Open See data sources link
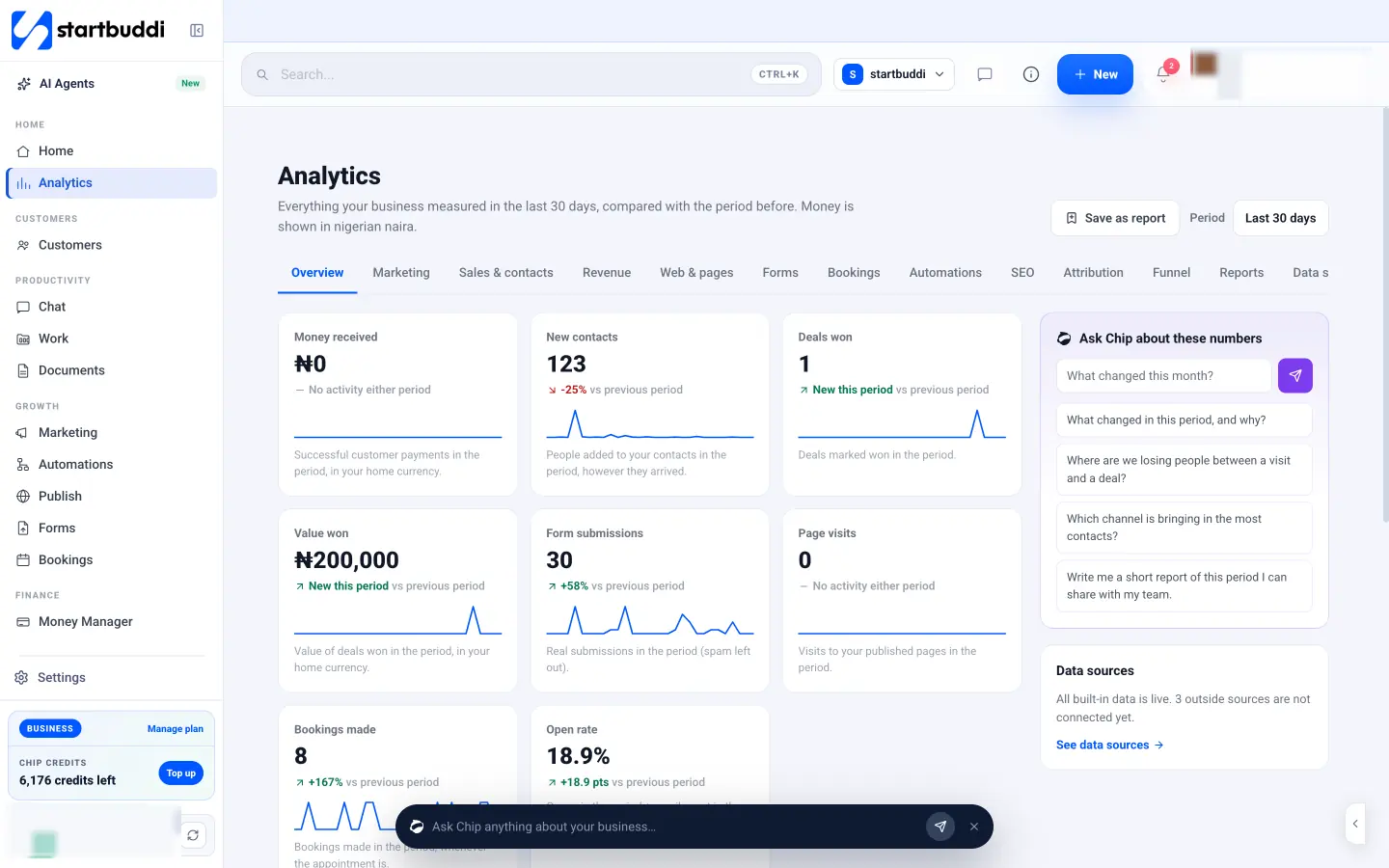Viewport: 1389px width, 868px height. tap(1109, 746)
